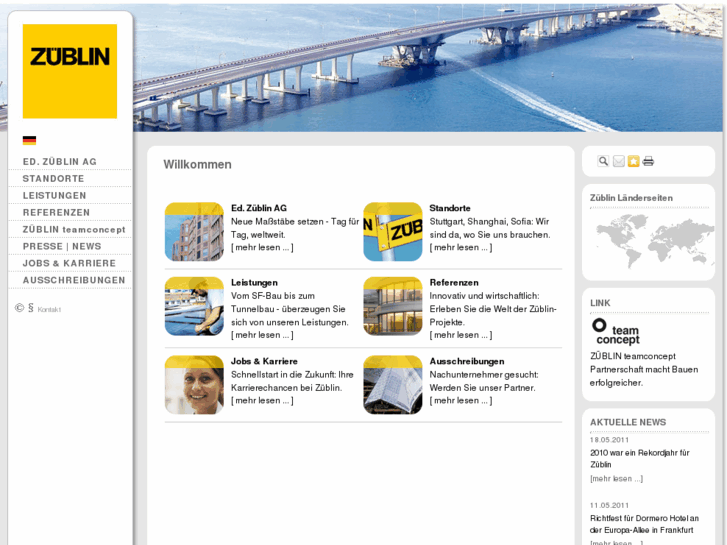Open the Leistungen worker thumbnail
This screenshot has height=545, width=727.
click(194, 306)
